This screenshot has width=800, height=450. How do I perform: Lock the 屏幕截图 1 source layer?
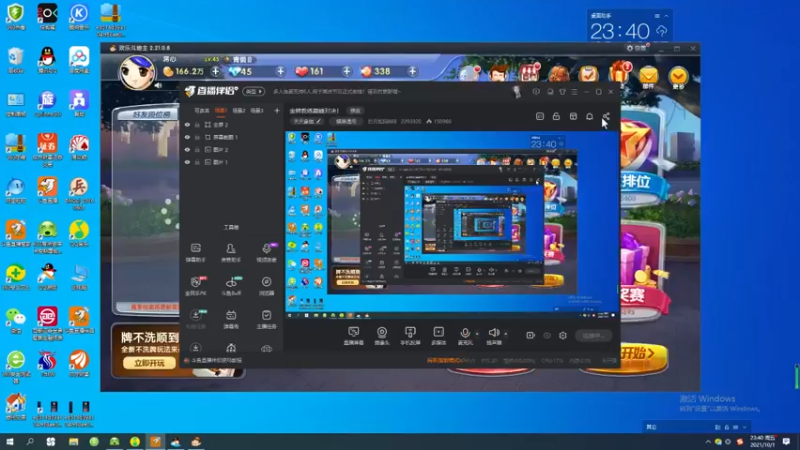197,137
